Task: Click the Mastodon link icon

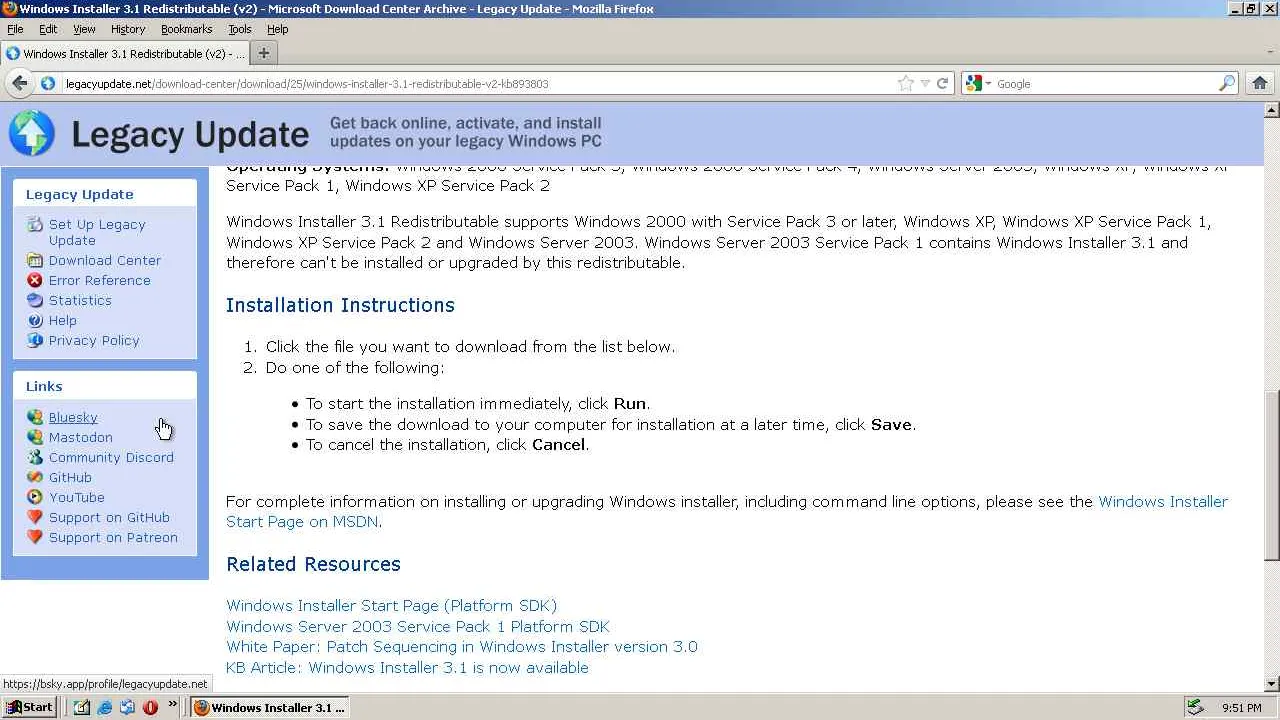Action: [35, 437]
